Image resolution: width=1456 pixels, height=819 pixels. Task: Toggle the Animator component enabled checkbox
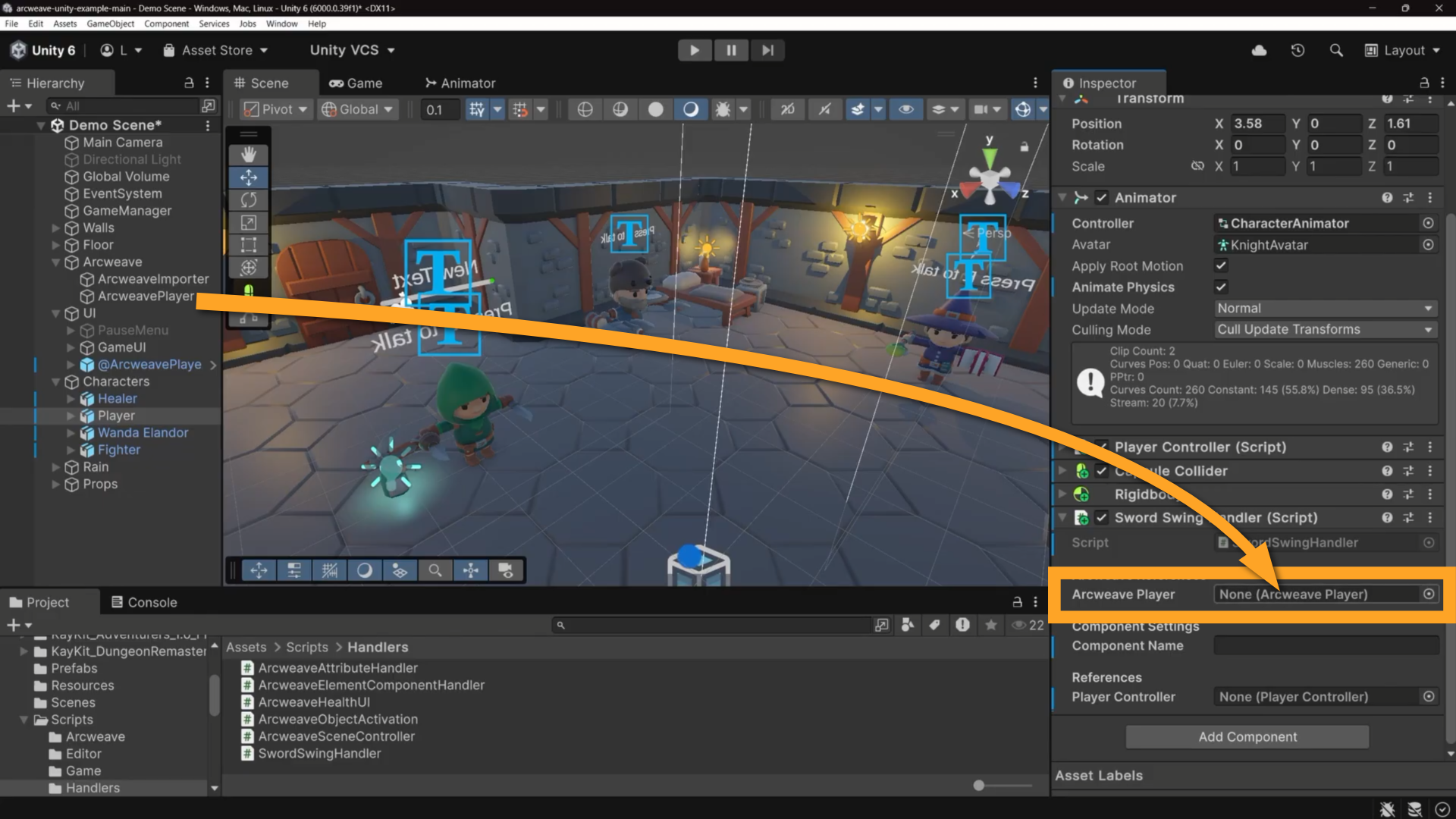(x=1101, y=197)
